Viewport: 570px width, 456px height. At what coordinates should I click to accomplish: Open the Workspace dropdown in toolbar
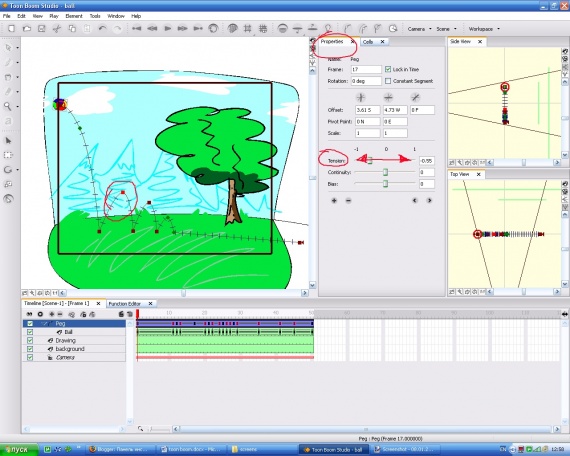484,29
